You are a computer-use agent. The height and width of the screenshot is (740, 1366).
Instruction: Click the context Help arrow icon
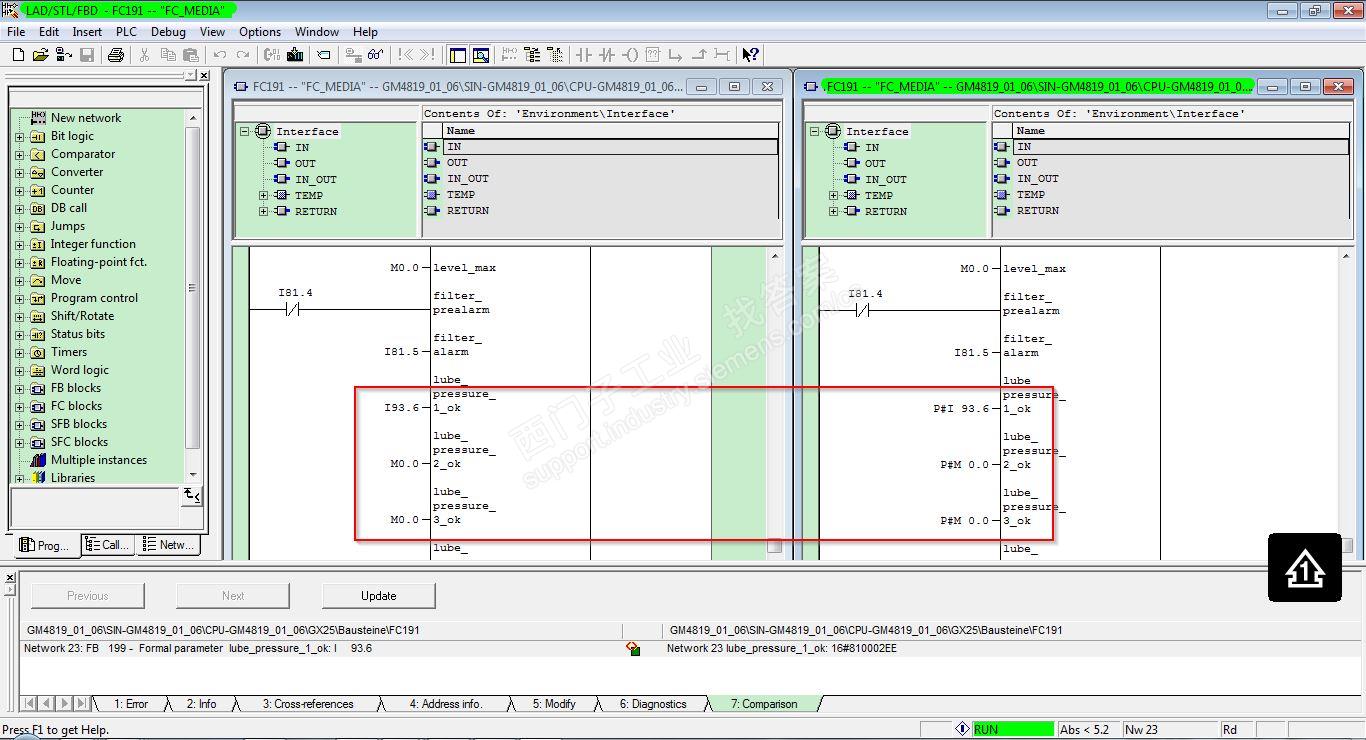[750, 55]
